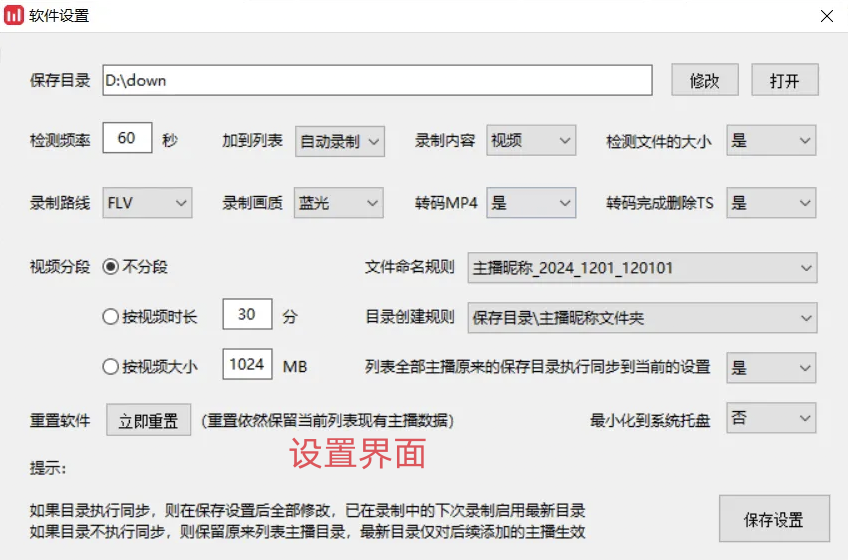Open the 转码MP4 dropdown

coord(531,203)
